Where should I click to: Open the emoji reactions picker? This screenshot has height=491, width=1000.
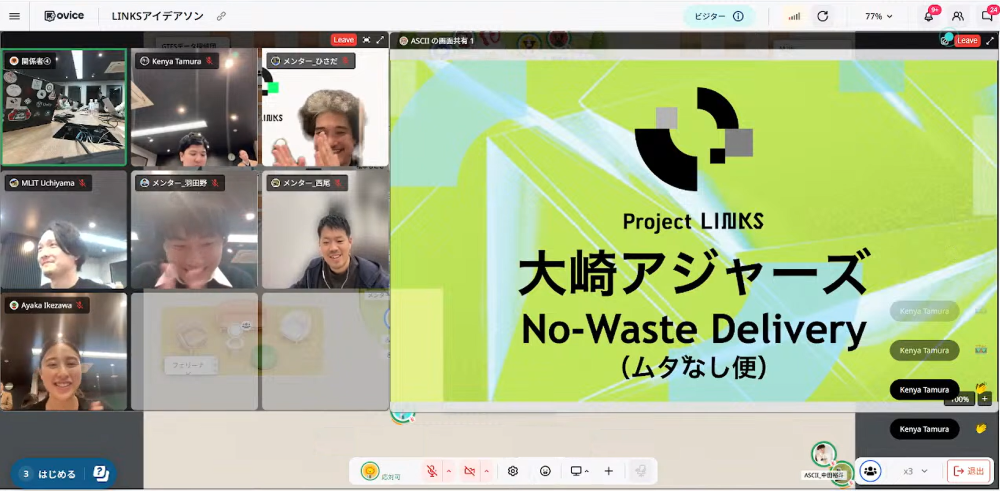(x=545, y=471)
